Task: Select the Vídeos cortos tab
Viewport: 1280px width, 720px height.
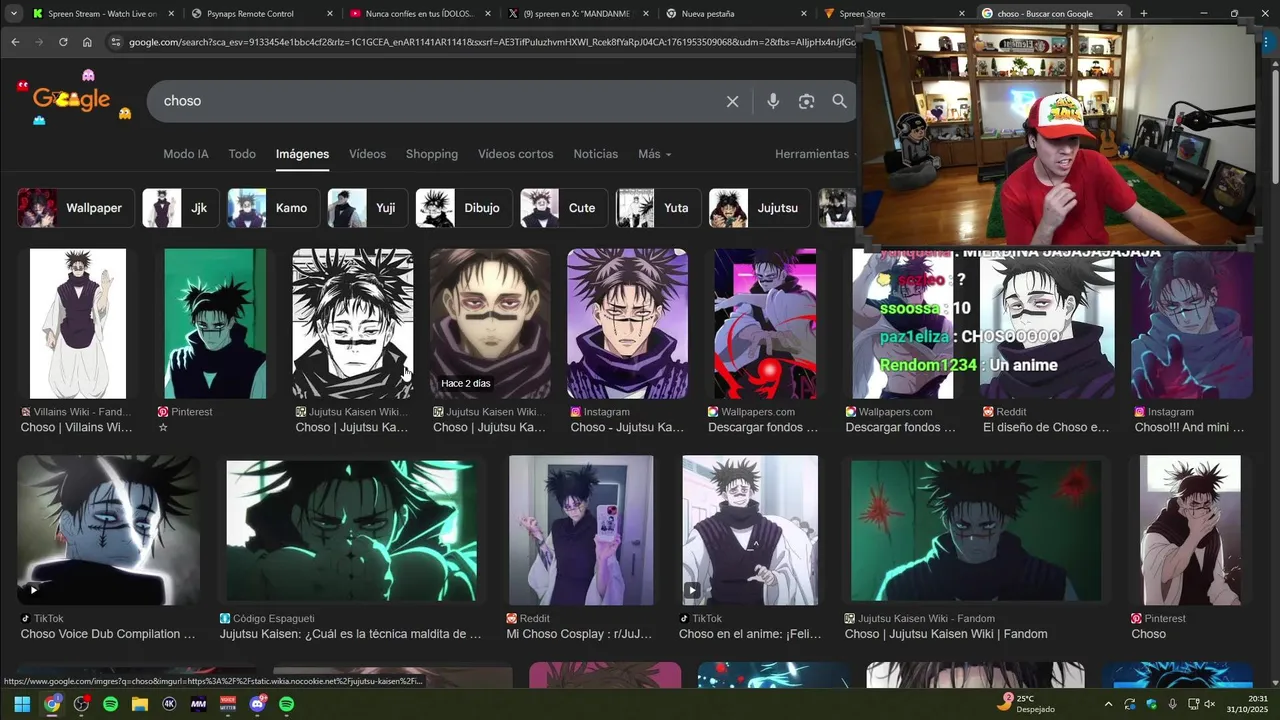Action: (x=515, y=154)
